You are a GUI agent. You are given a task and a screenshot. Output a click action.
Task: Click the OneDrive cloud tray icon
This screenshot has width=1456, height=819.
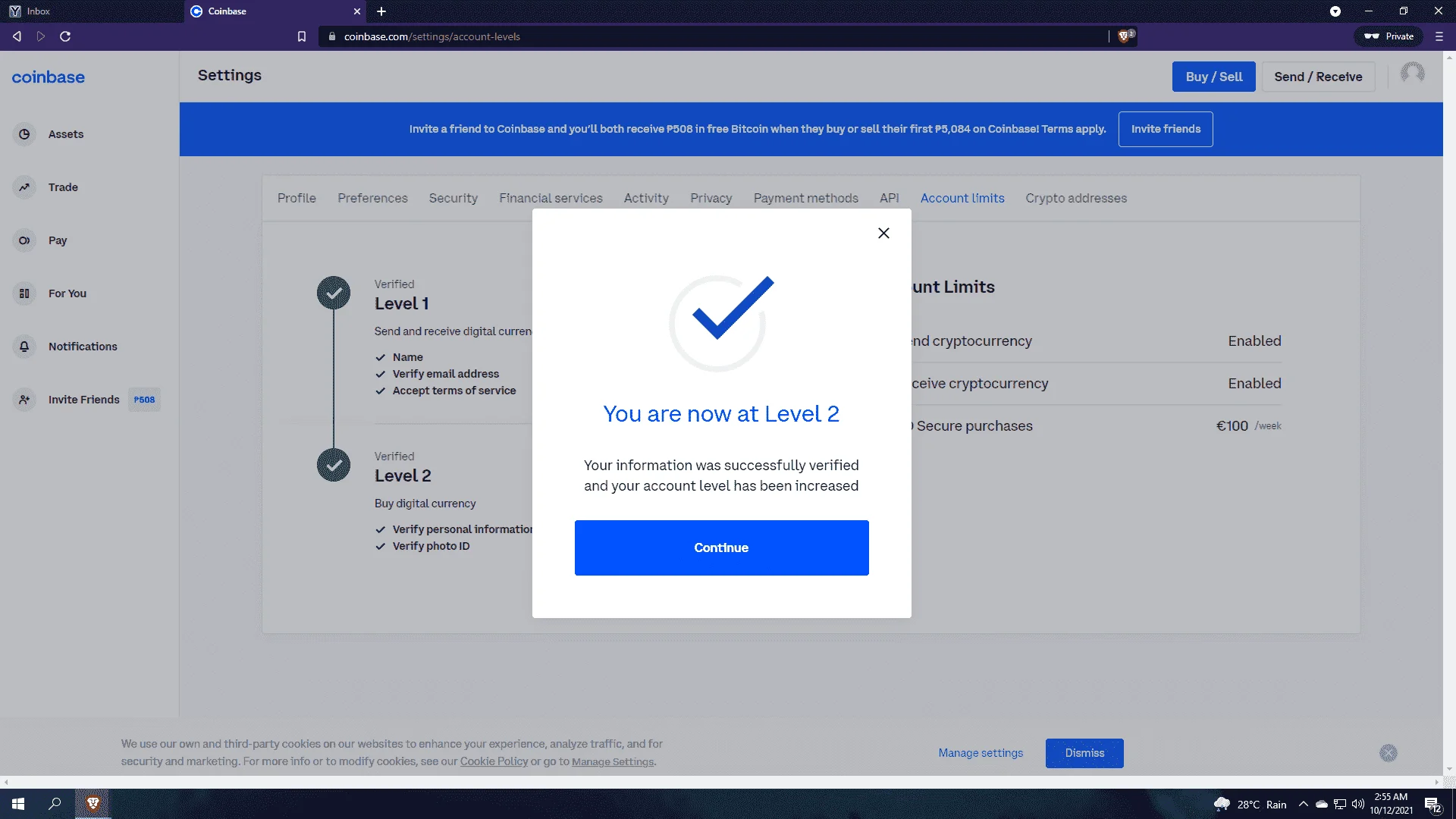pyautogui.click(x=1322, y=805)
